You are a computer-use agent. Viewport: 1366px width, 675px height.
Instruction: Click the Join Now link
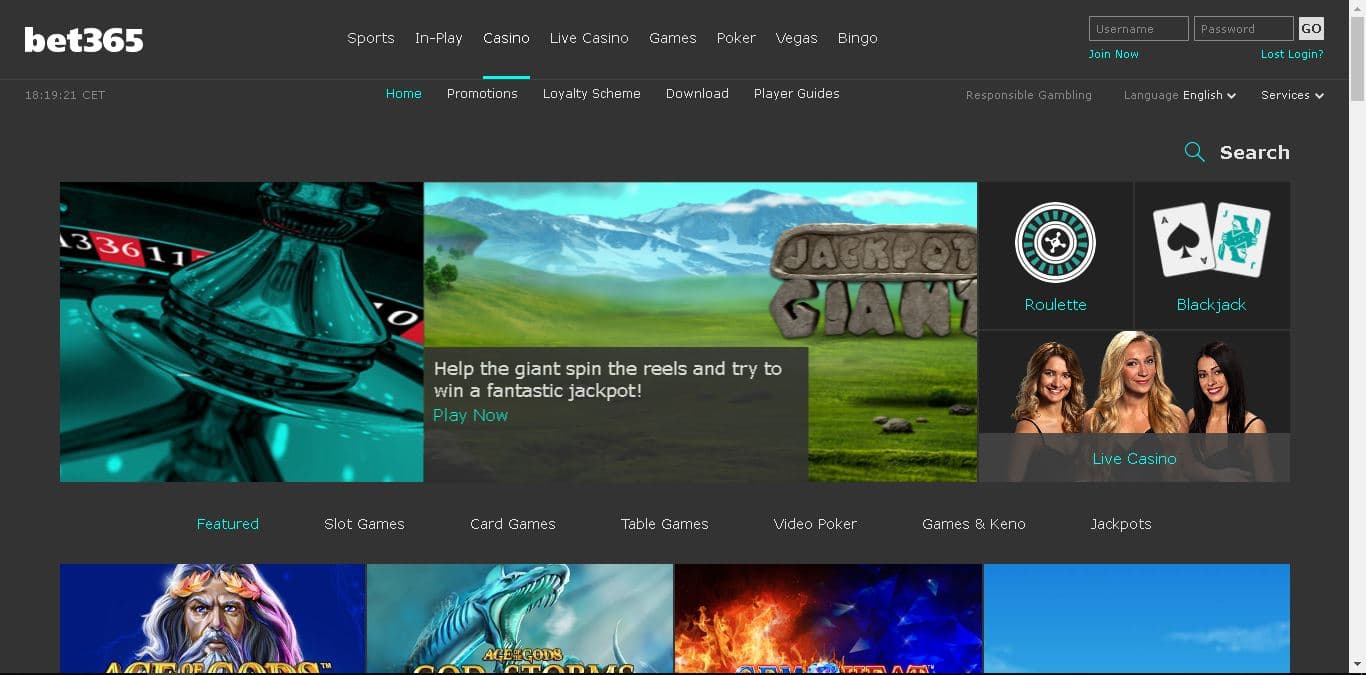point(1113,54)
